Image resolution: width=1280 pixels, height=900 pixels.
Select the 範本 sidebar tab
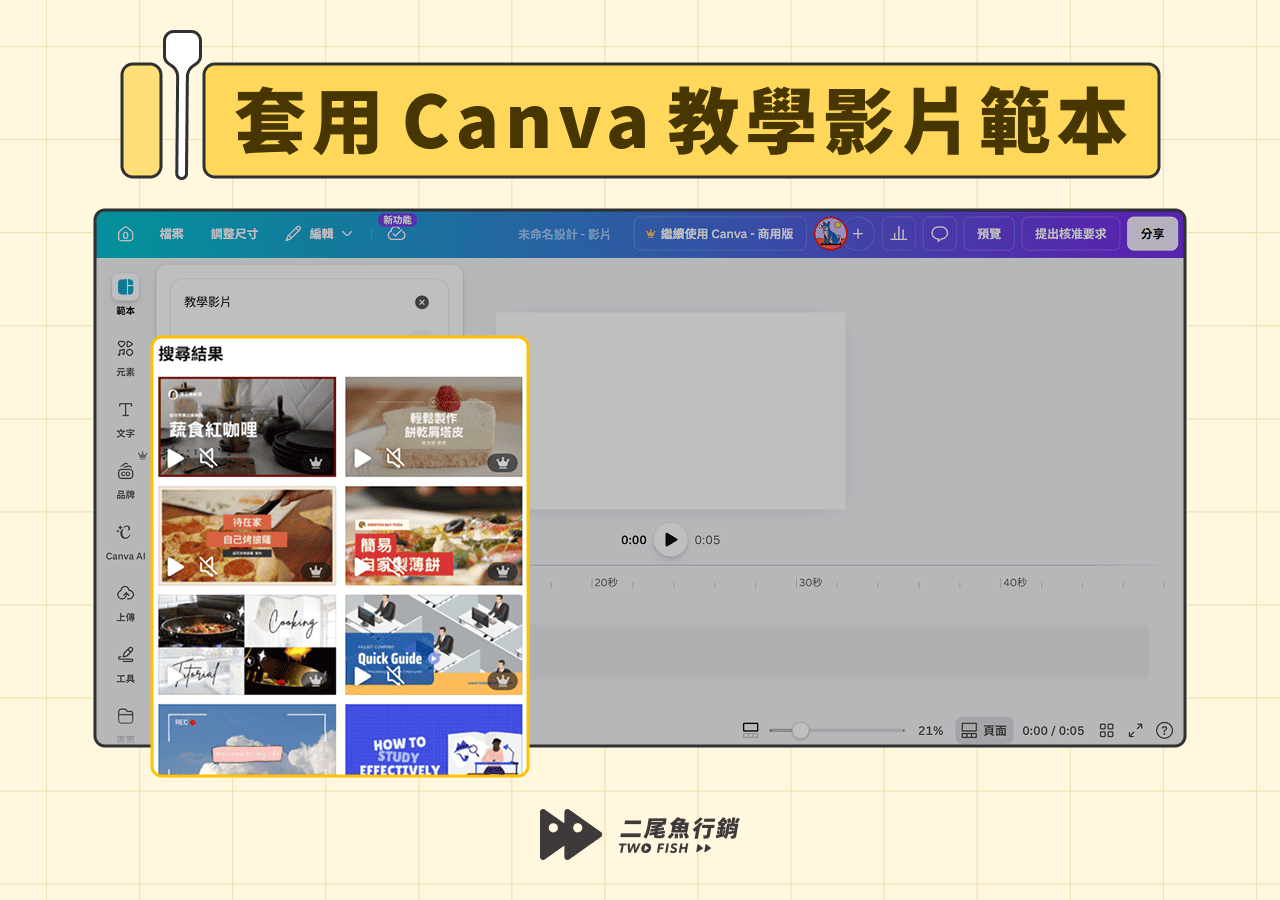tap(125, 295)
